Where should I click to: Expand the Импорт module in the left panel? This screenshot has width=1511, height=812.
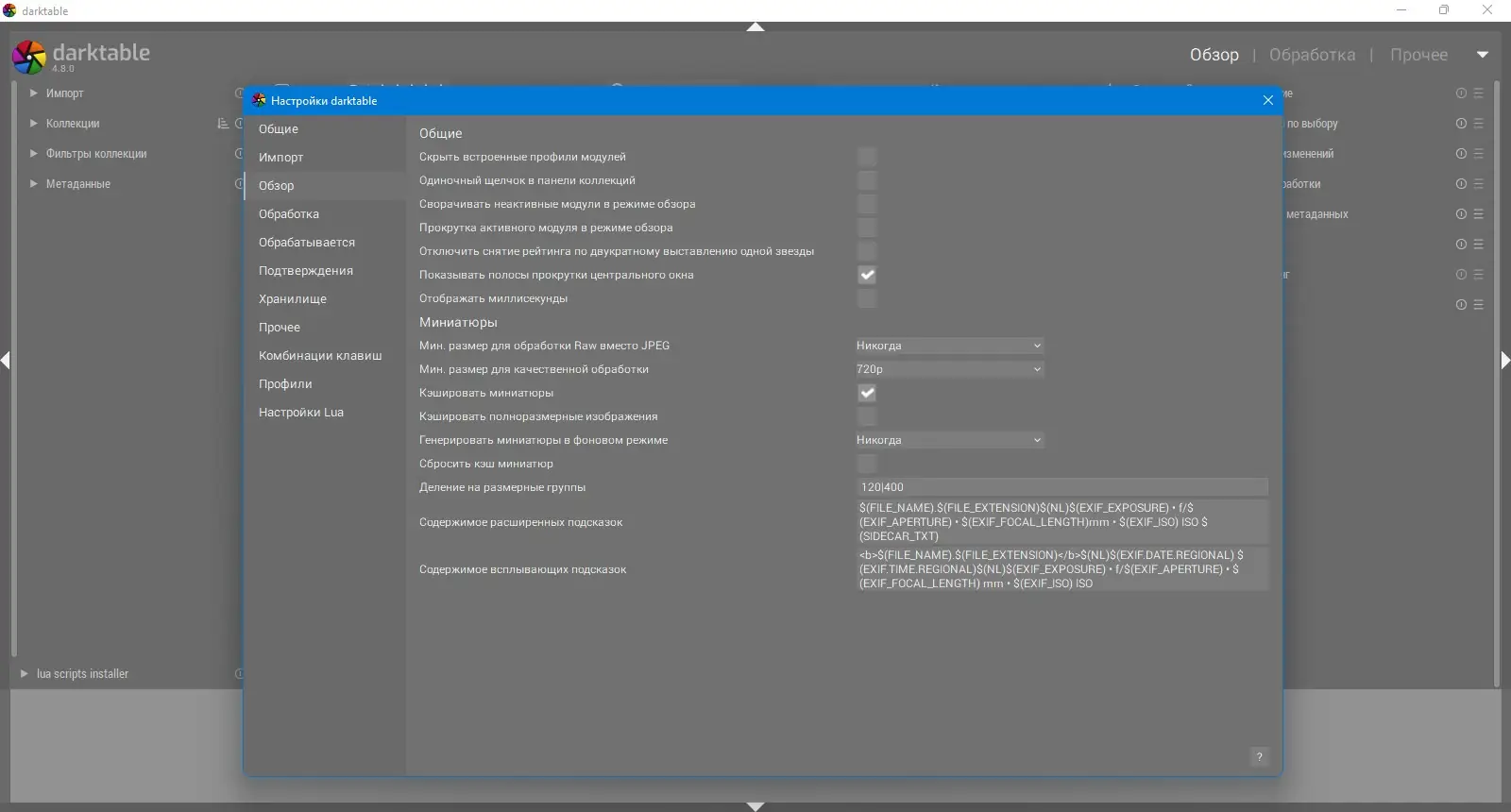(34, 93)
